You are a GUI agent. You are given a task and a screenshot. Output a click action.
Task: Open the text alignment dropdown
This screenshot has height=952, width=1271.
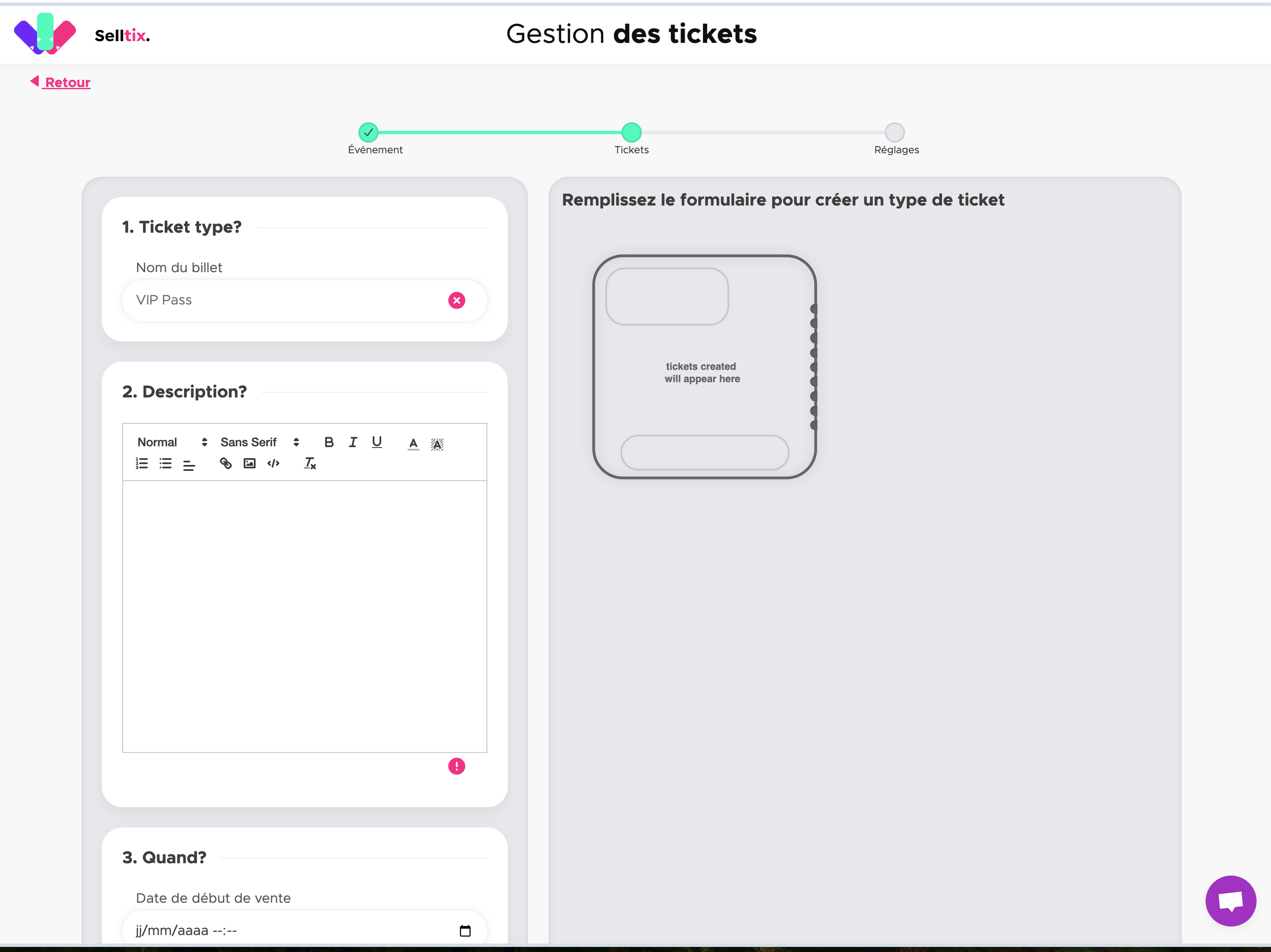point(189,464)
